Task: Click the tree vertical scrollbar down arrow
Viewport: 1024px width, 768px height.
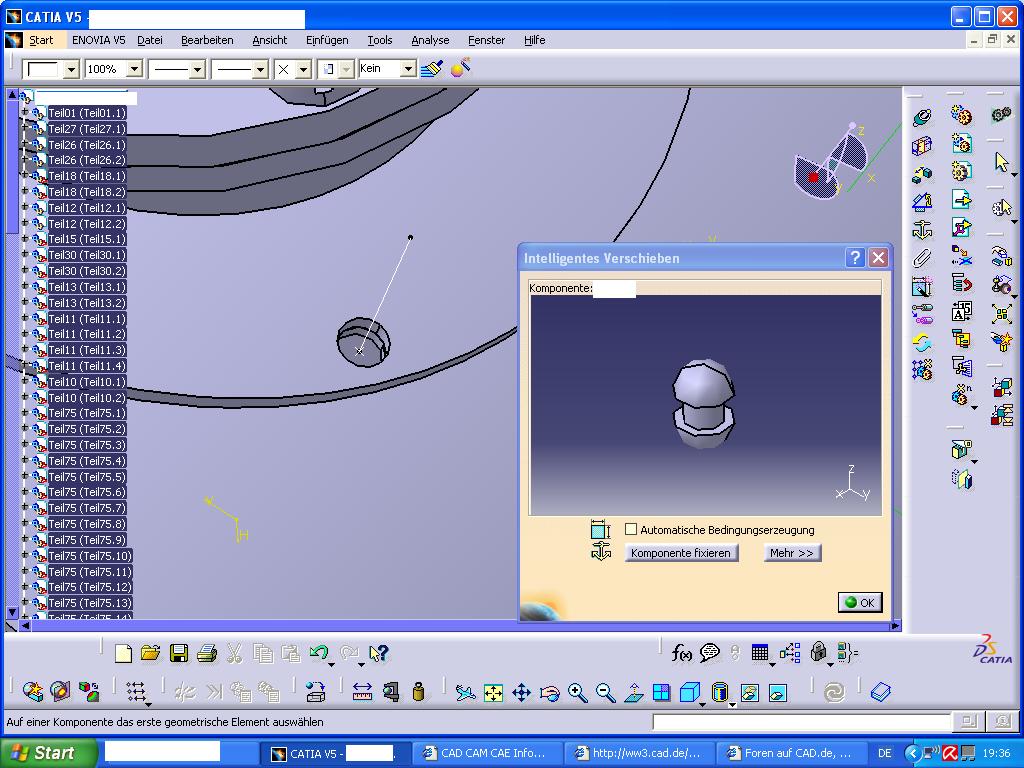Action: click(x=12, y=612)
